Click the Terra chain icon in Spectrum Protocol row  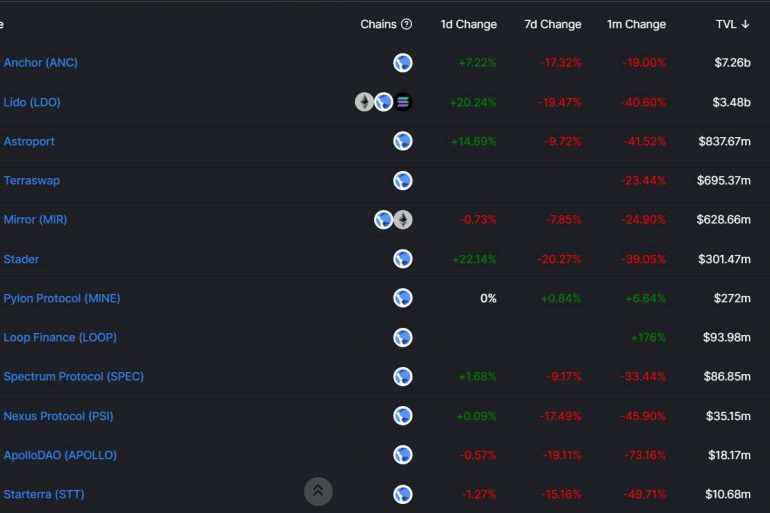coord(403,377)
